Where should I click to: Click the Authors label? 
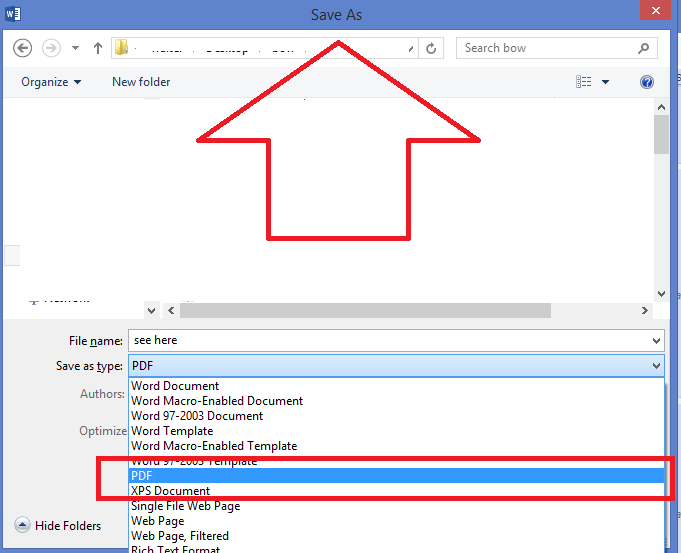pos(102,394)
